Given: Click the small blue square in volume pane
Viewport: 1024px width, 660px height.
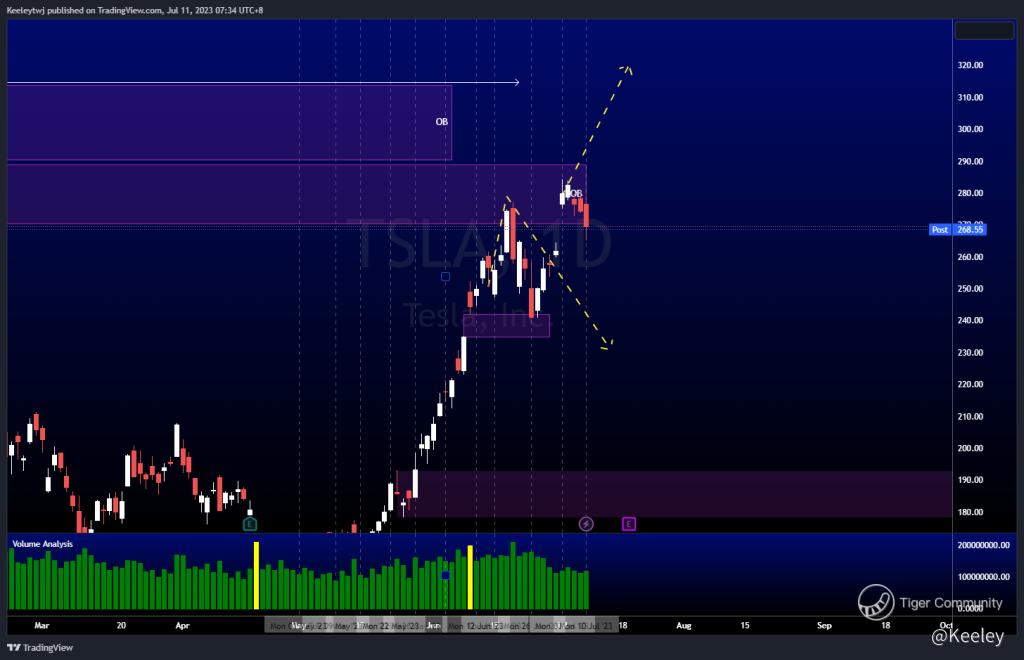Looking at the screenshot, I should click(x=445, y=575).
